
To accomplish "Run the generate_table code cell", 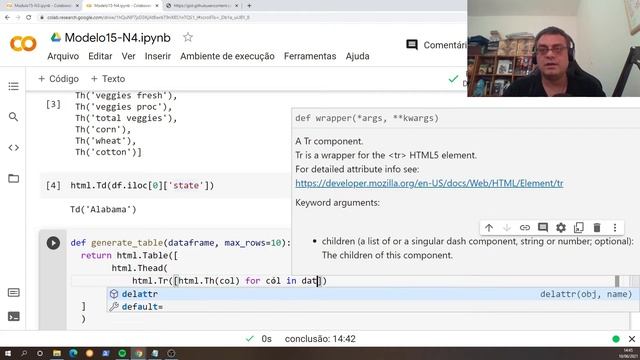I will (x=53, y=243).
